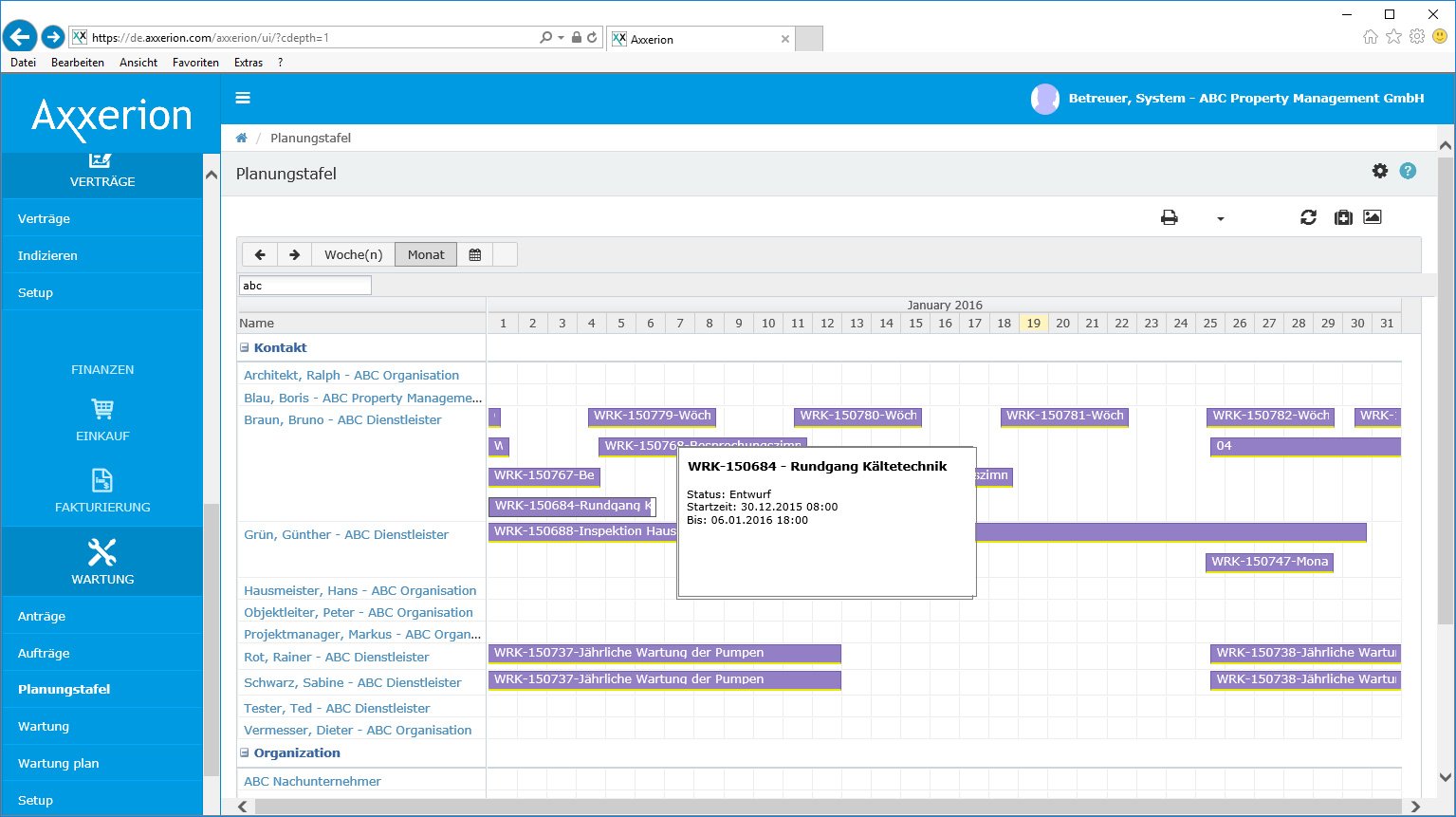Open Planungstafel settings gear icon

1380,171
